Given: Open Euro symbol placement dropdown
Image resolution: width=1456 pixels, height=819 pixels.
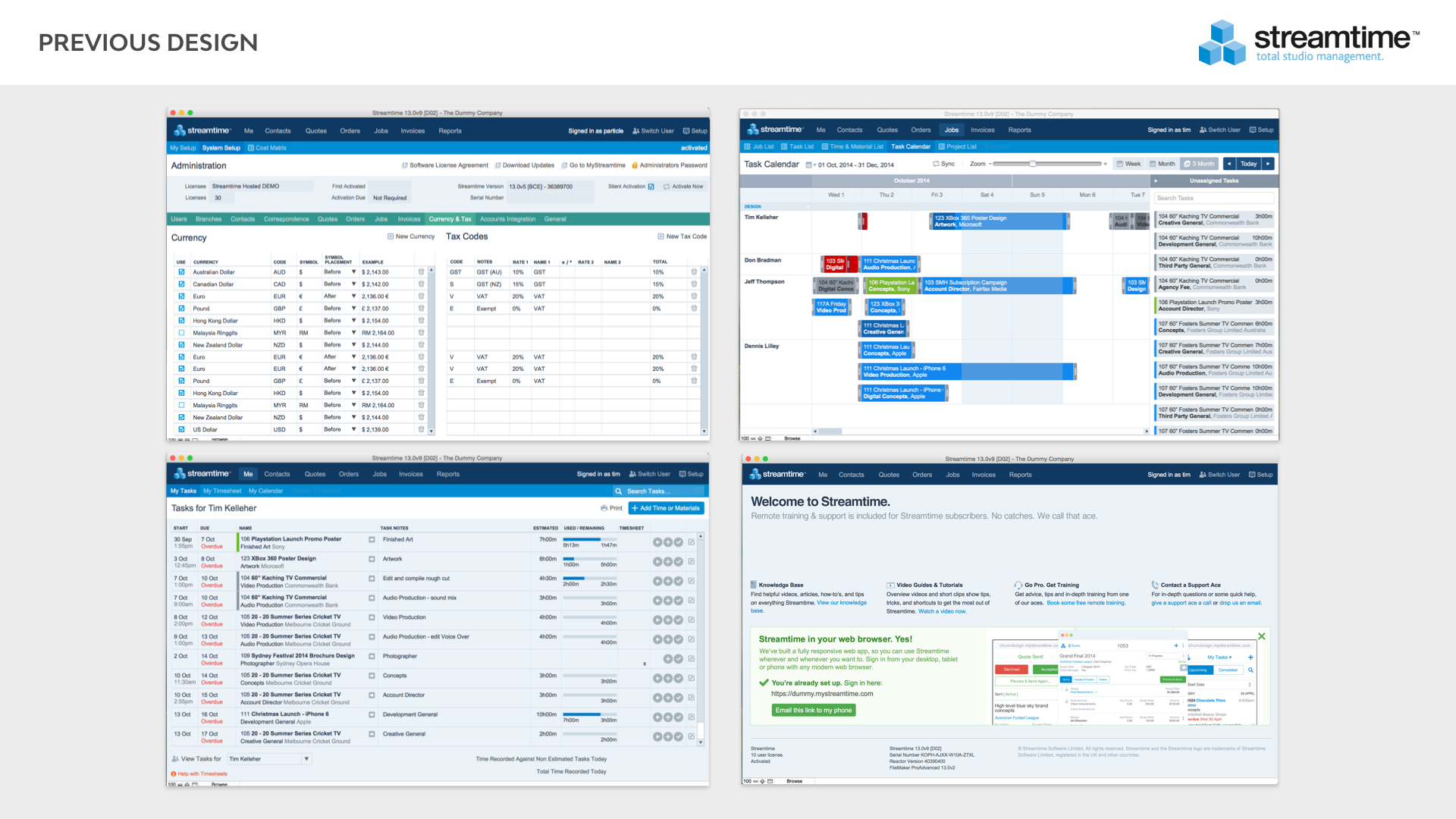Looking at the screenshot, I should pyautogui.click(x=353, y=297).
